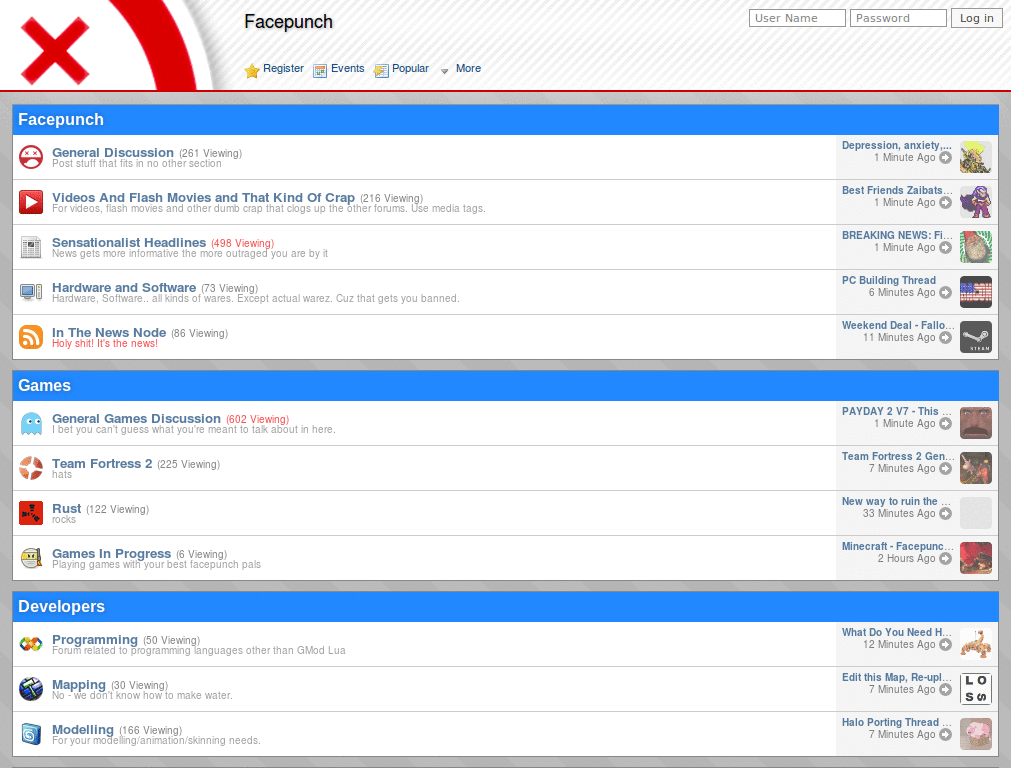The width and height of the screenshot is (1024, 768).
Task: Open the General Games Discussion forum
Action: (136, 418)
